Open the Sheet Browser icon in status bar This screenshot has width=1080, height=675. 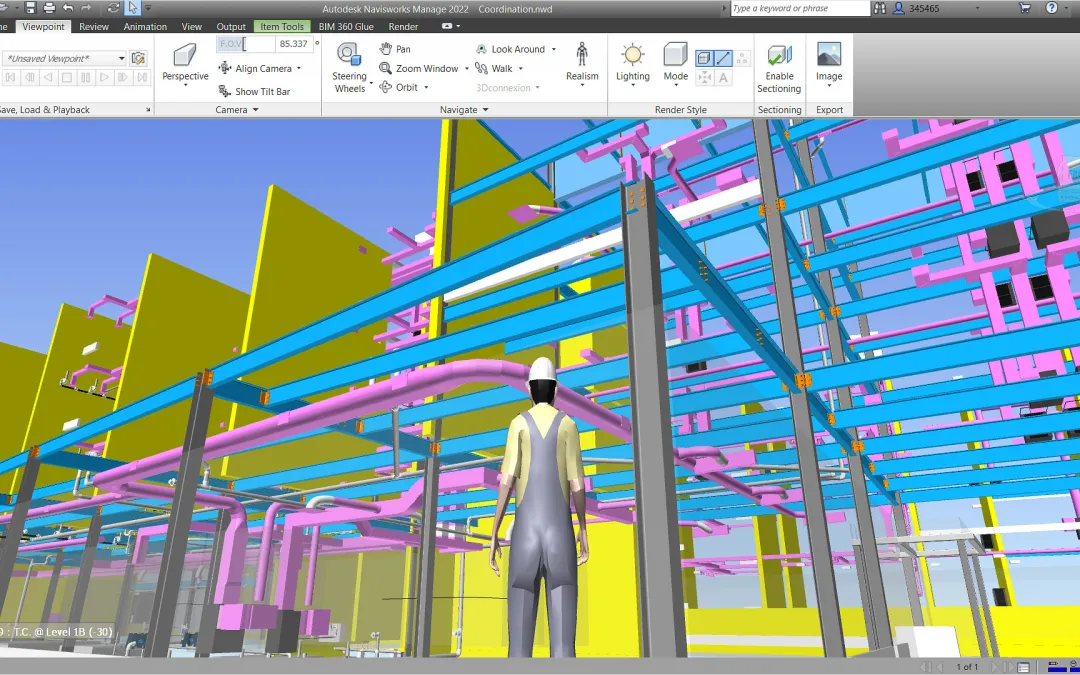pos(1024,667)
